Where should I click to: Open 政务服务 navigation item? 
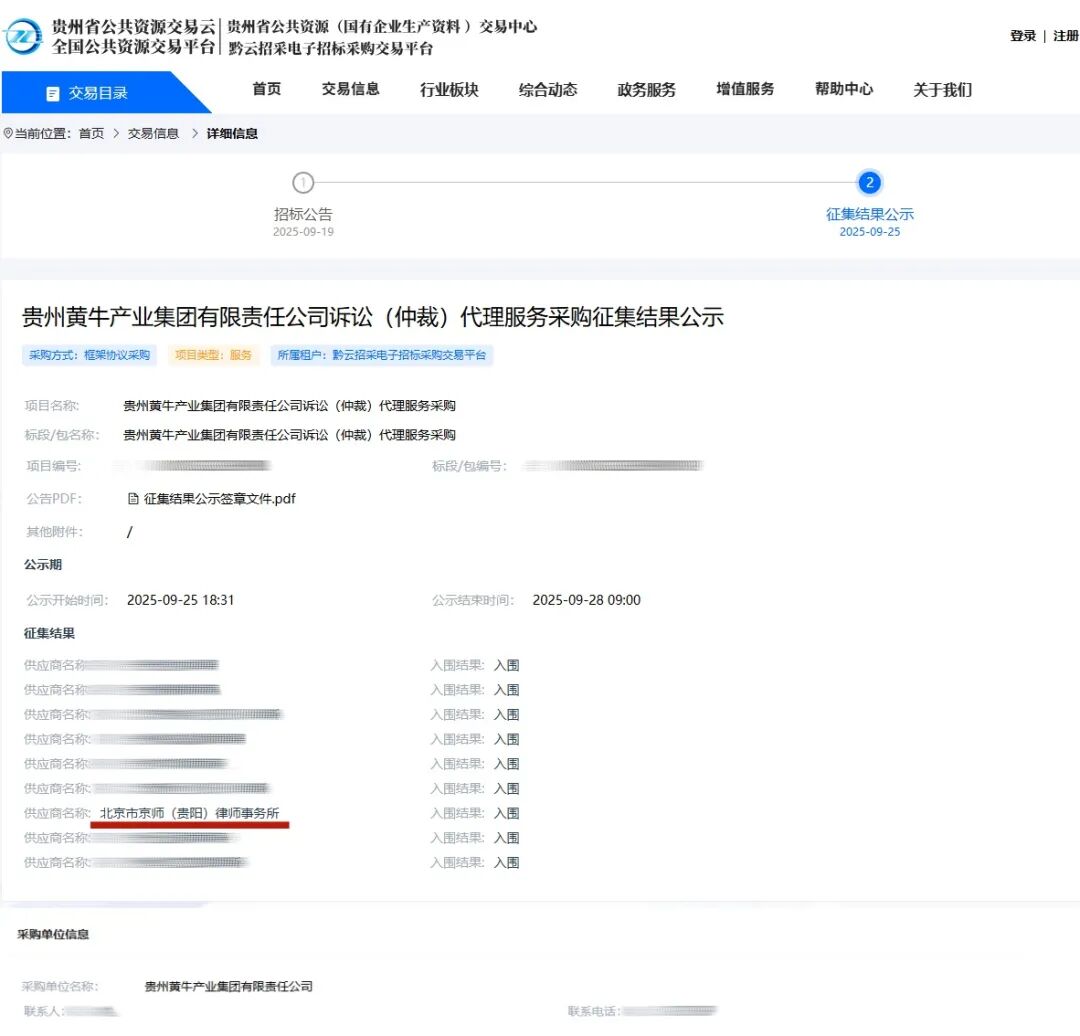(x=646, y=89)
